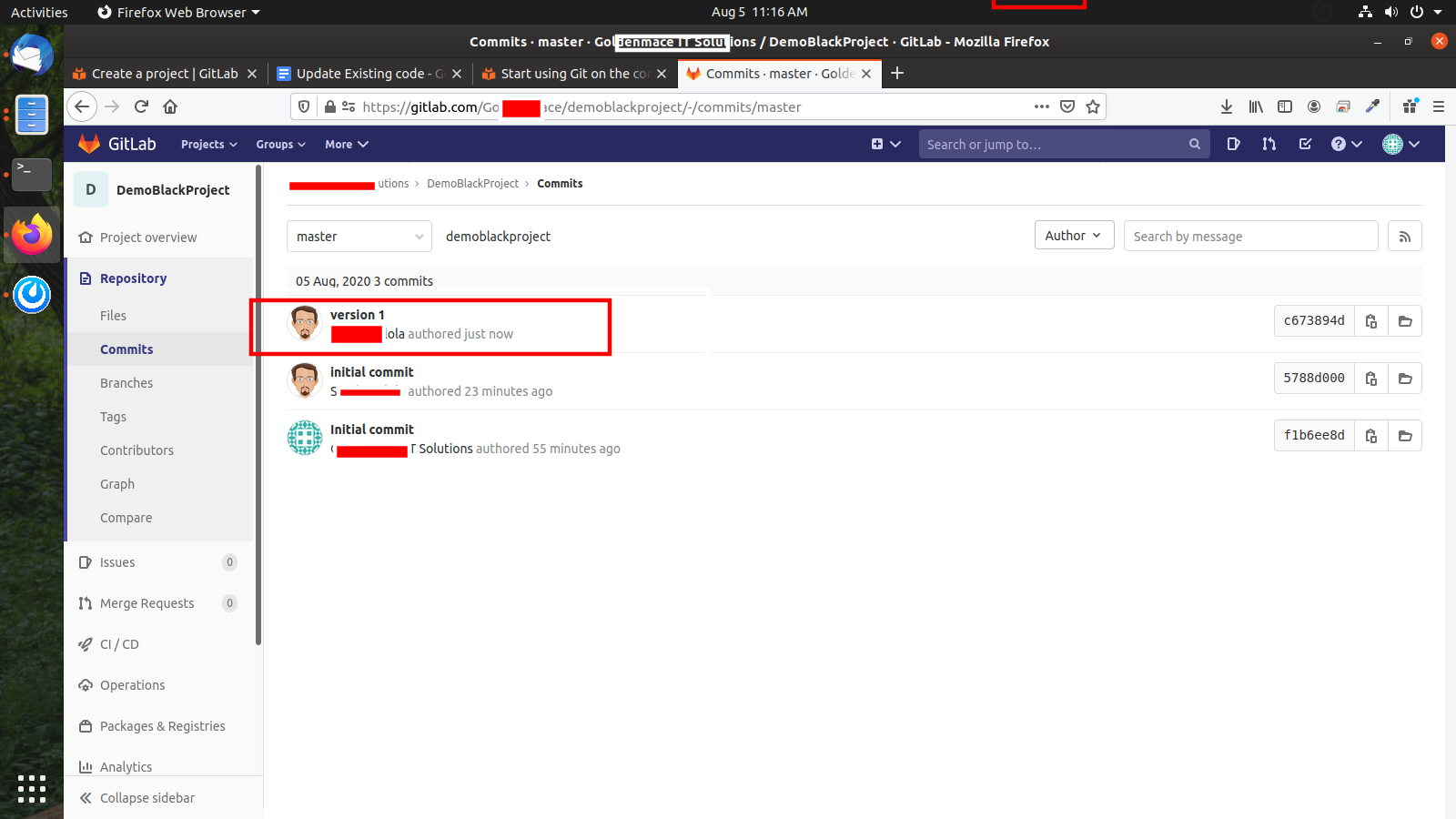Open the GitLab Merge Requests header icon
Viewport: 1456px width, 819px height.
coord(1269,144)
